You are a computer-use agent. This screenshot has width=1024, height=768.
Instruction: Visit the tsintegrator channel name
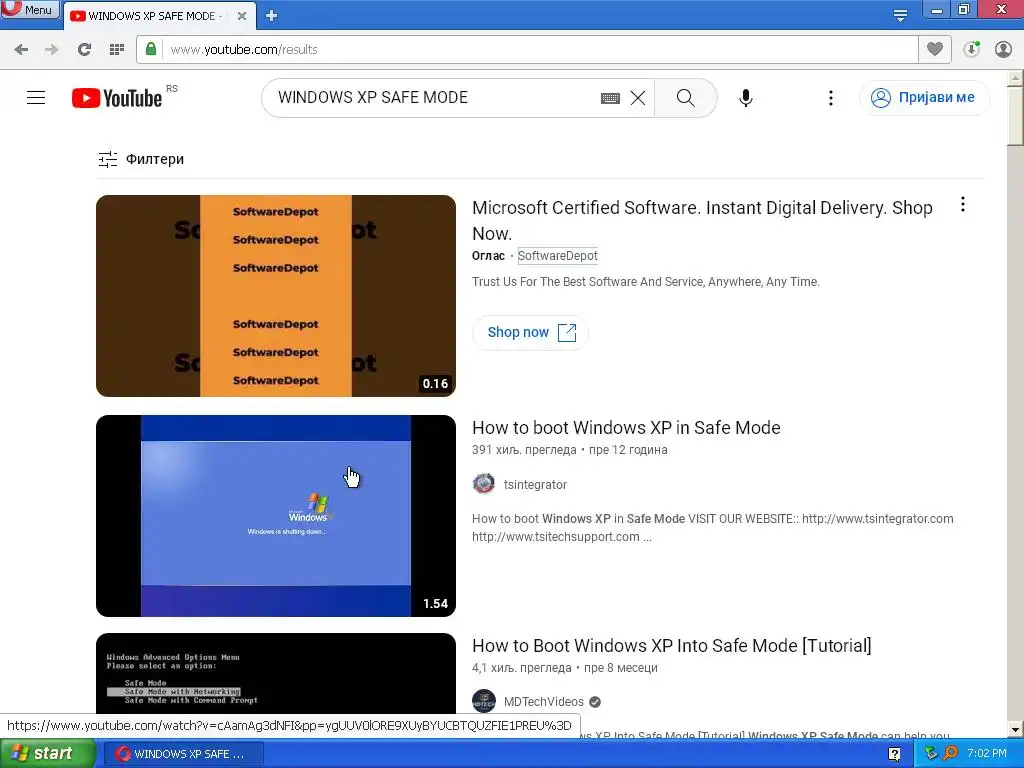click(536, 485)
